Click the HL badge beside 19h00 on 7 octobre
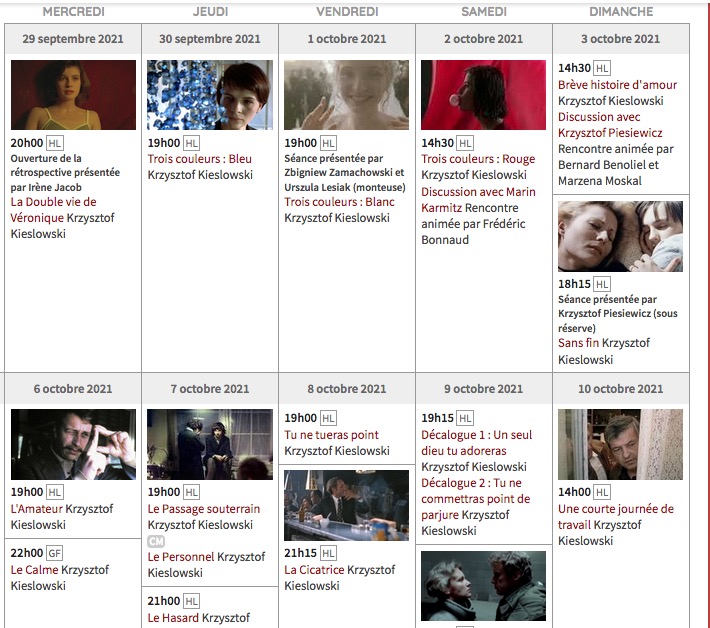710x628 pixels. point(192,492)
